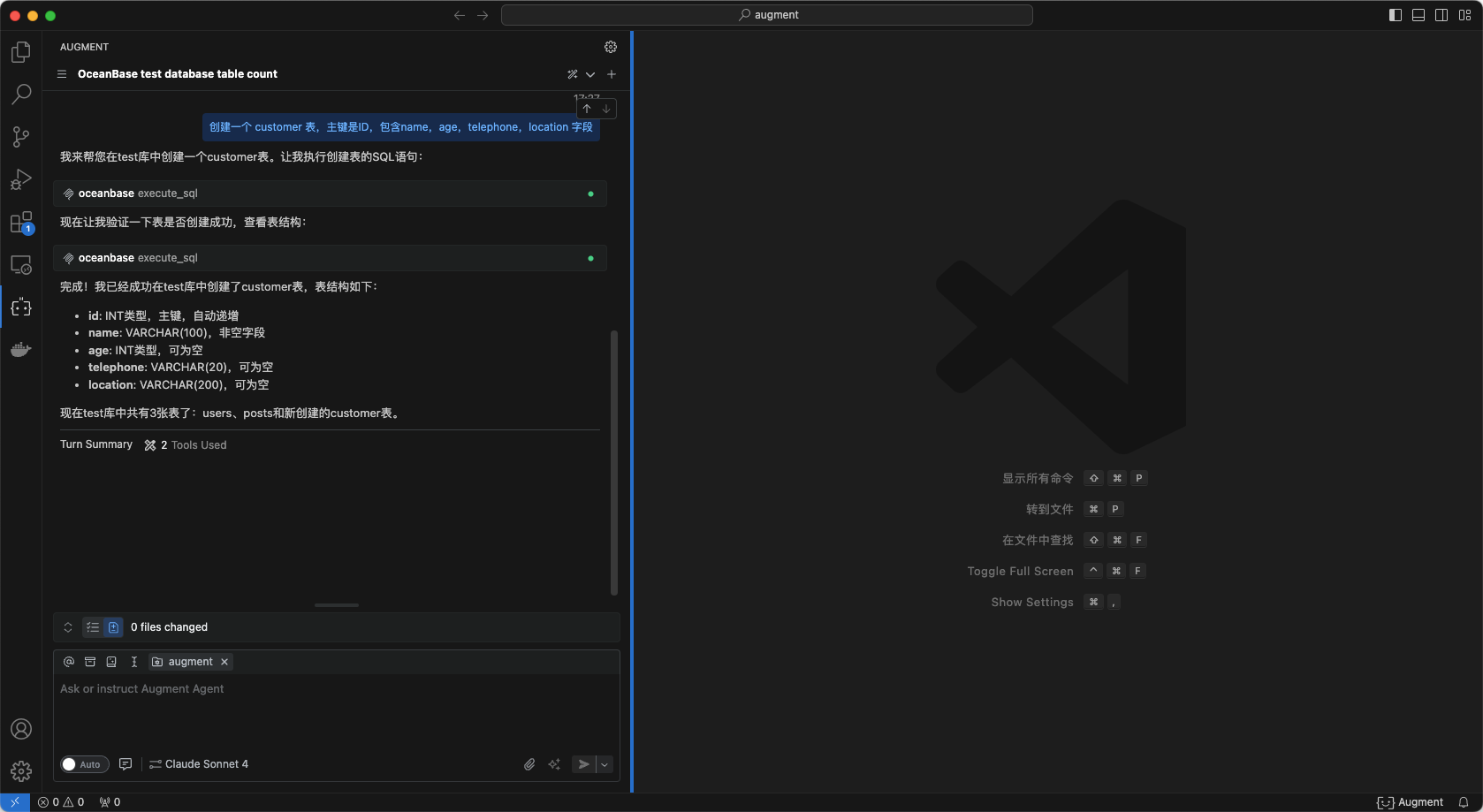Screen dimensions: 1483x812
Task: Open the Claude Sonnet 4 model selector
Action: pos(199,764)
